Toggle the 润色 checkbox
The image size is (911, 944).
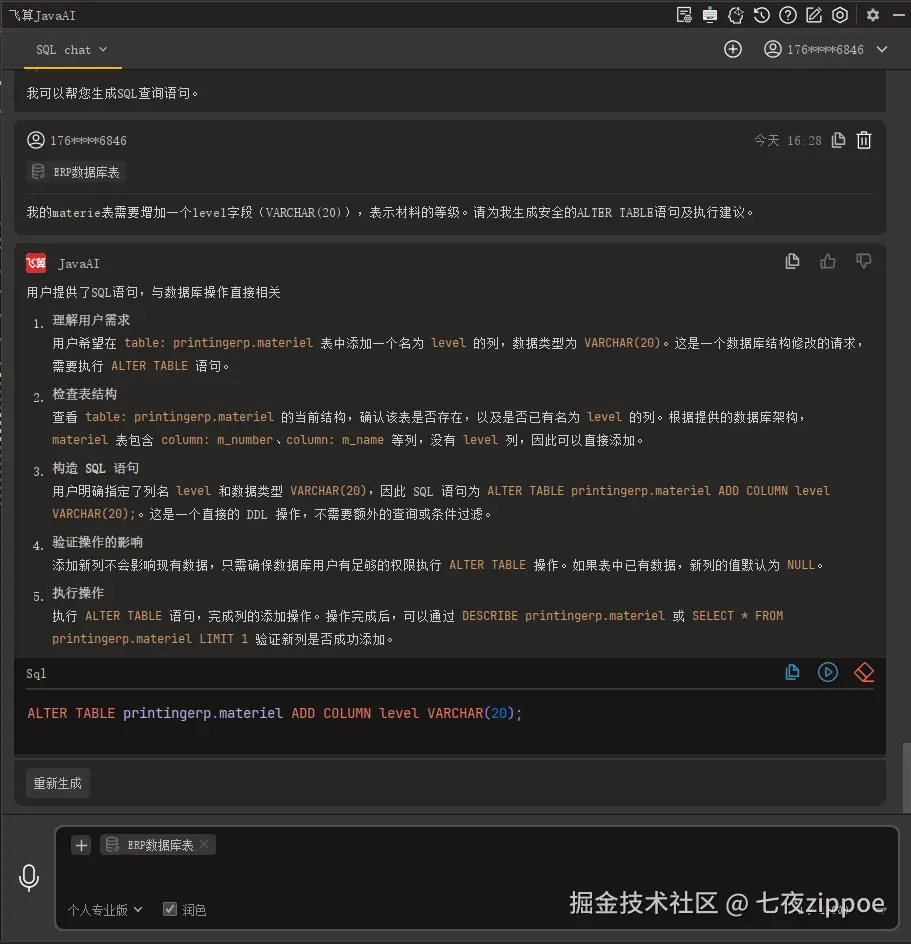(x=170, y=909)
